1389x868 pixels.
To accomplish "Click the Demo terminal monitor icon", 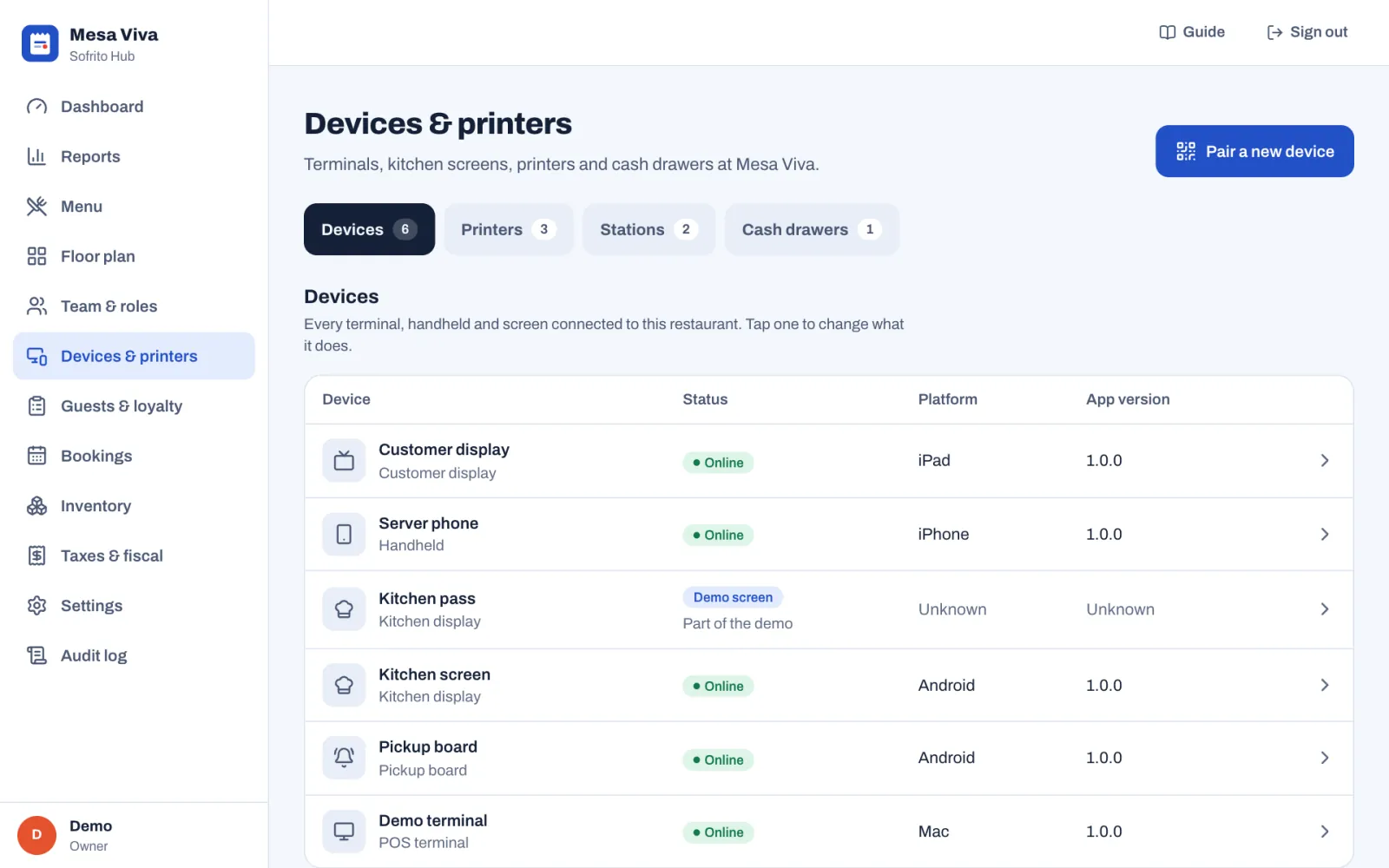I will [x=344, y=832].
